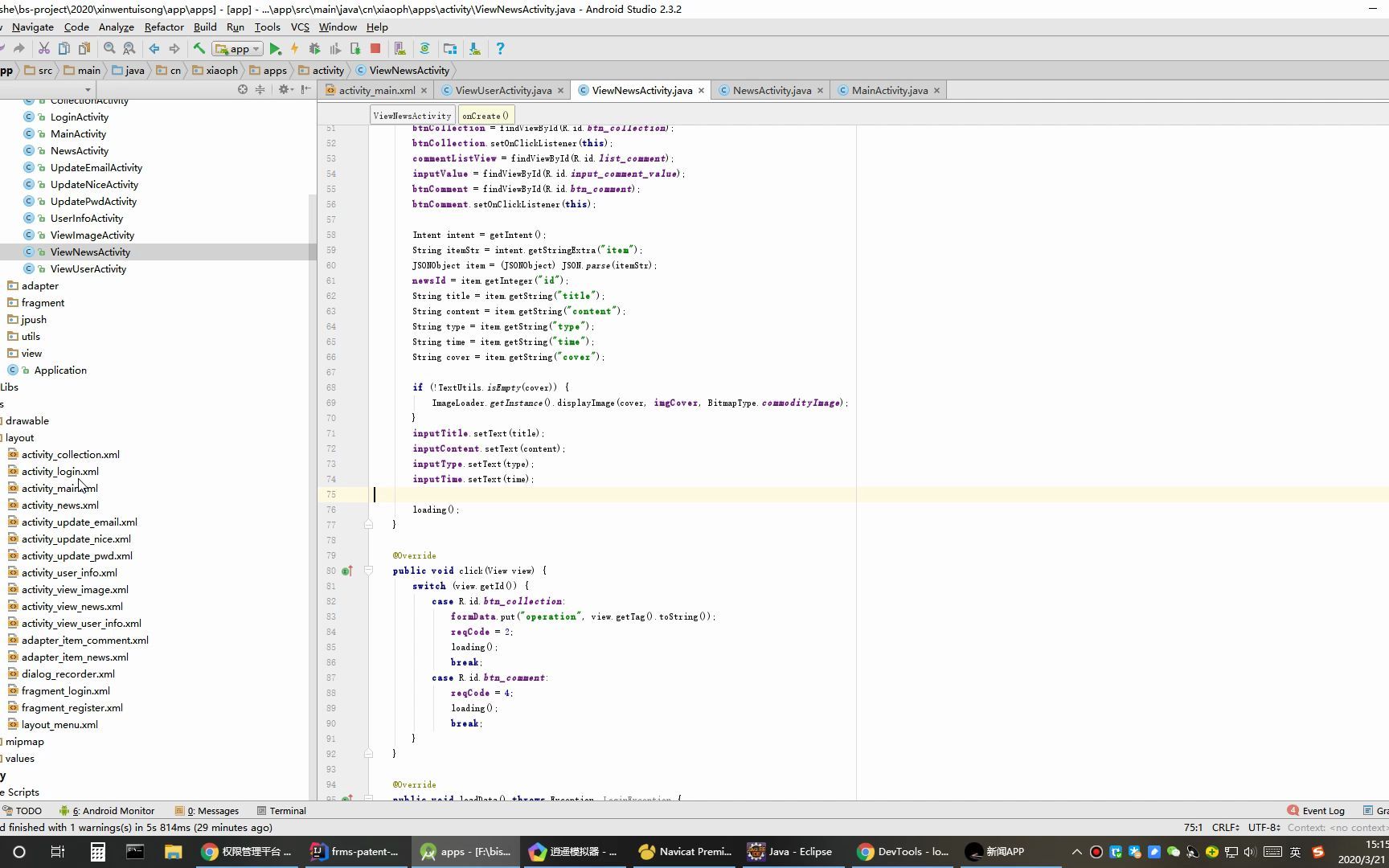
Task: Click the Find magnifier icon
Action: pos(109,49)
